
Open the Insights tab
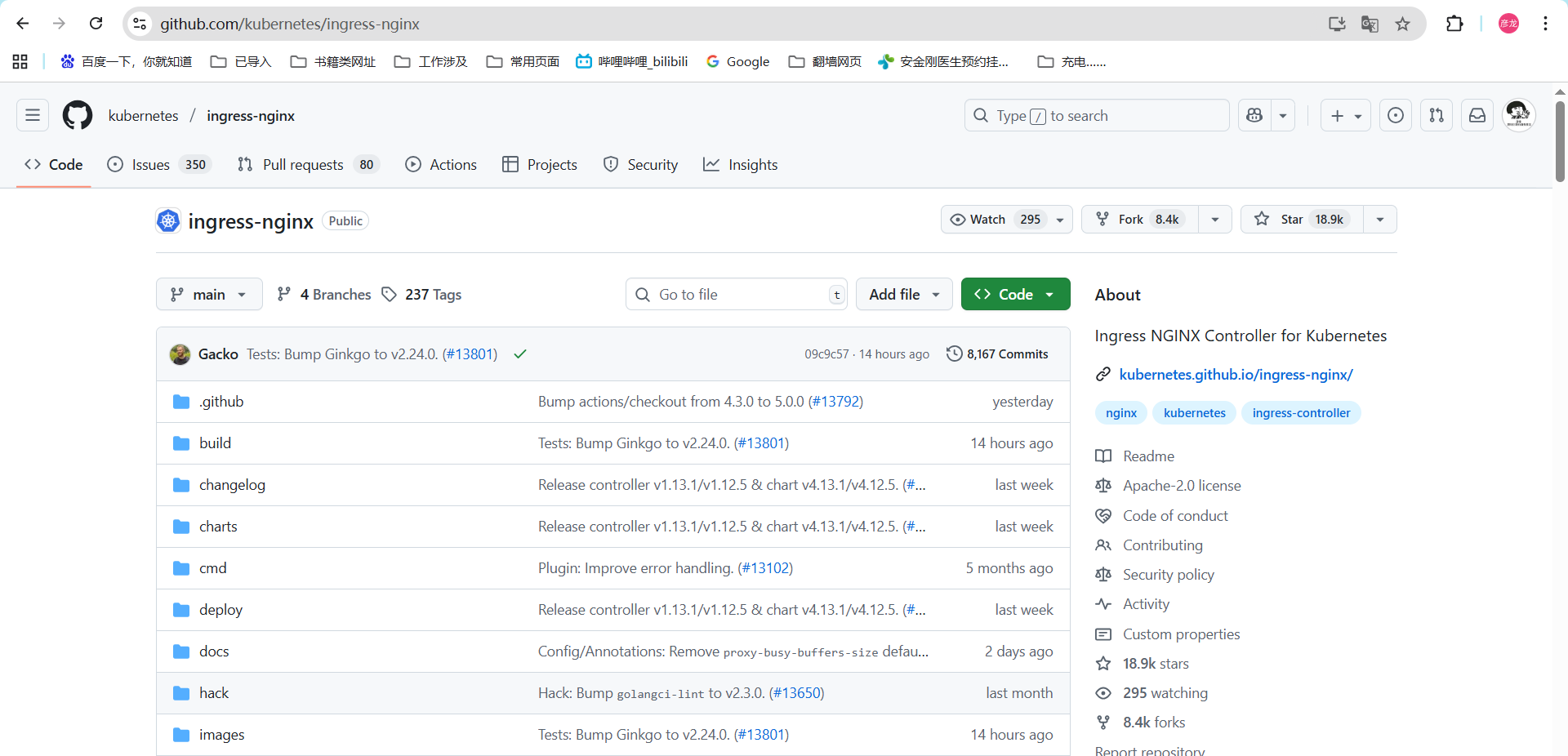point(740,165)
